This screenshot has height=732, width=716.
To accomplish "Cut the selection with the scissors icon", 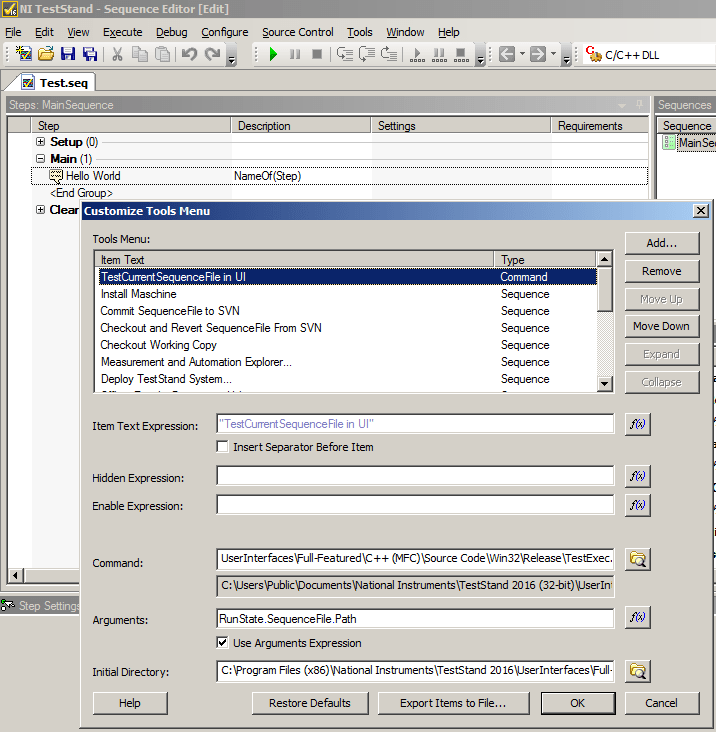I will pyautogui.click(x=117, y=54).
